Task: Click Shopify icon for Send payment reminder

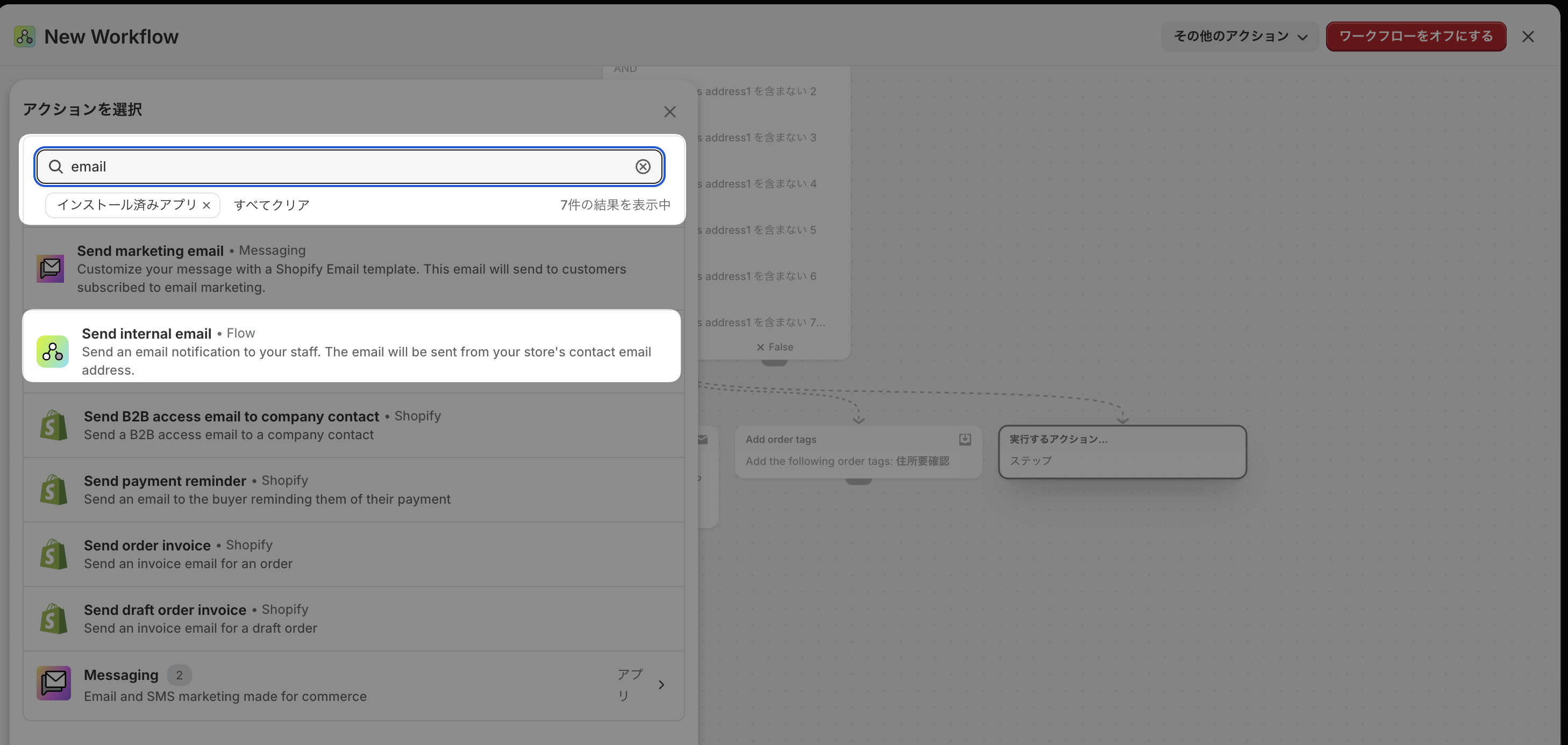Action: tap(54, 489)
